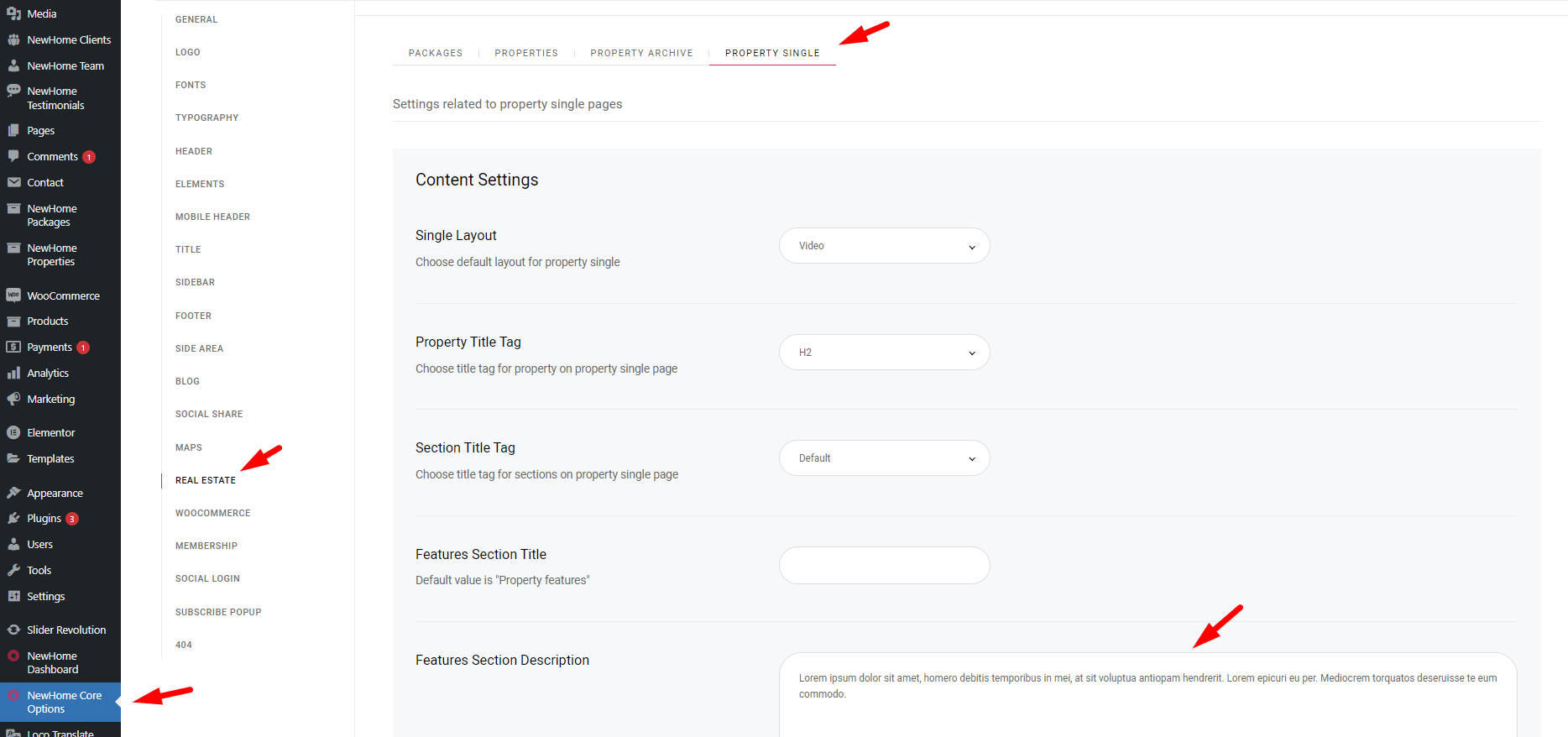
Task: Select the Real Estate options section
Action: pyautogui.click(x=206, y=480)
